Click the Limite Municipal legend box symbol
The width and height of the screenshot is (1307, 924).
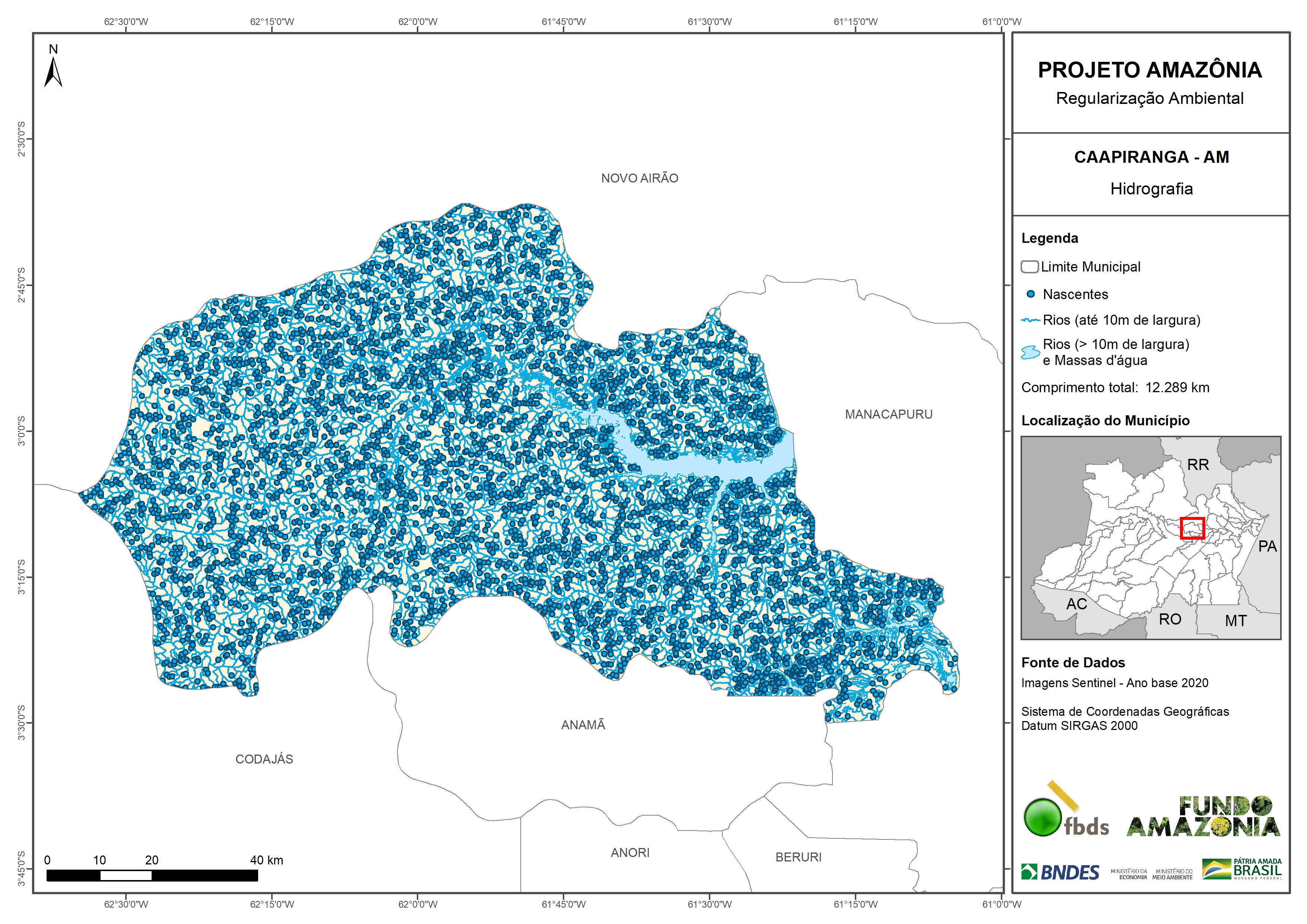1030,267
